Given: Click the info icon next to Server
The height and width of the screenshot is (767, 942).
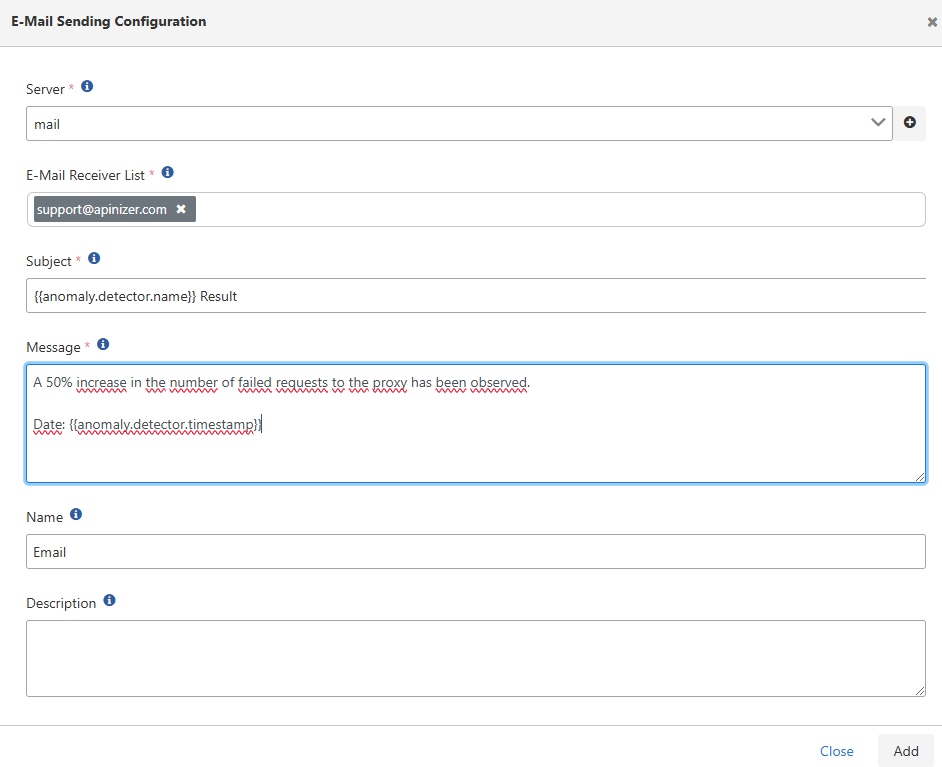Looking at the screenshot, I should pos(87,87).
